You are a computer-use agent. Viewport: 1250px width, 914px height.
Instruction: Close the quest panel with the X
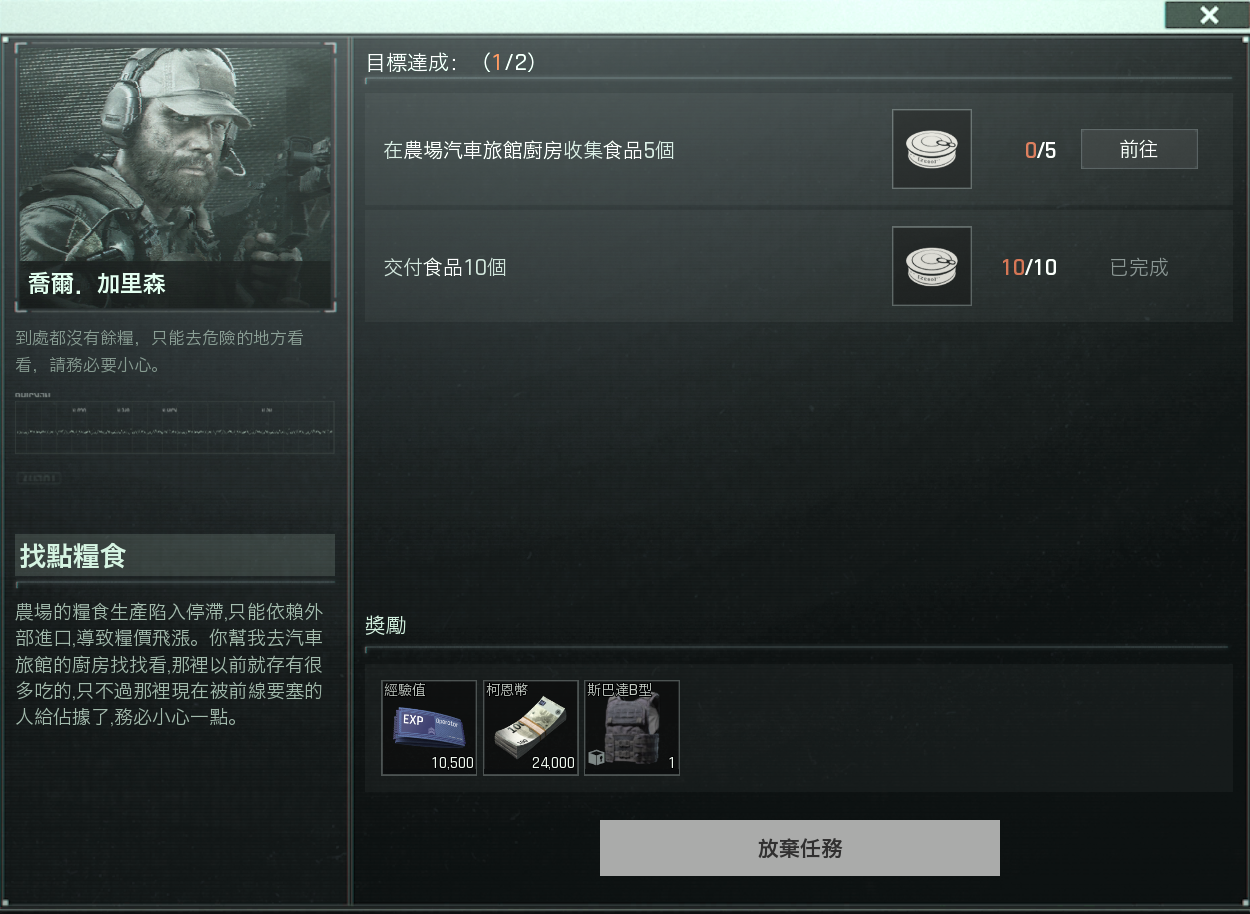coord(1209,15)
